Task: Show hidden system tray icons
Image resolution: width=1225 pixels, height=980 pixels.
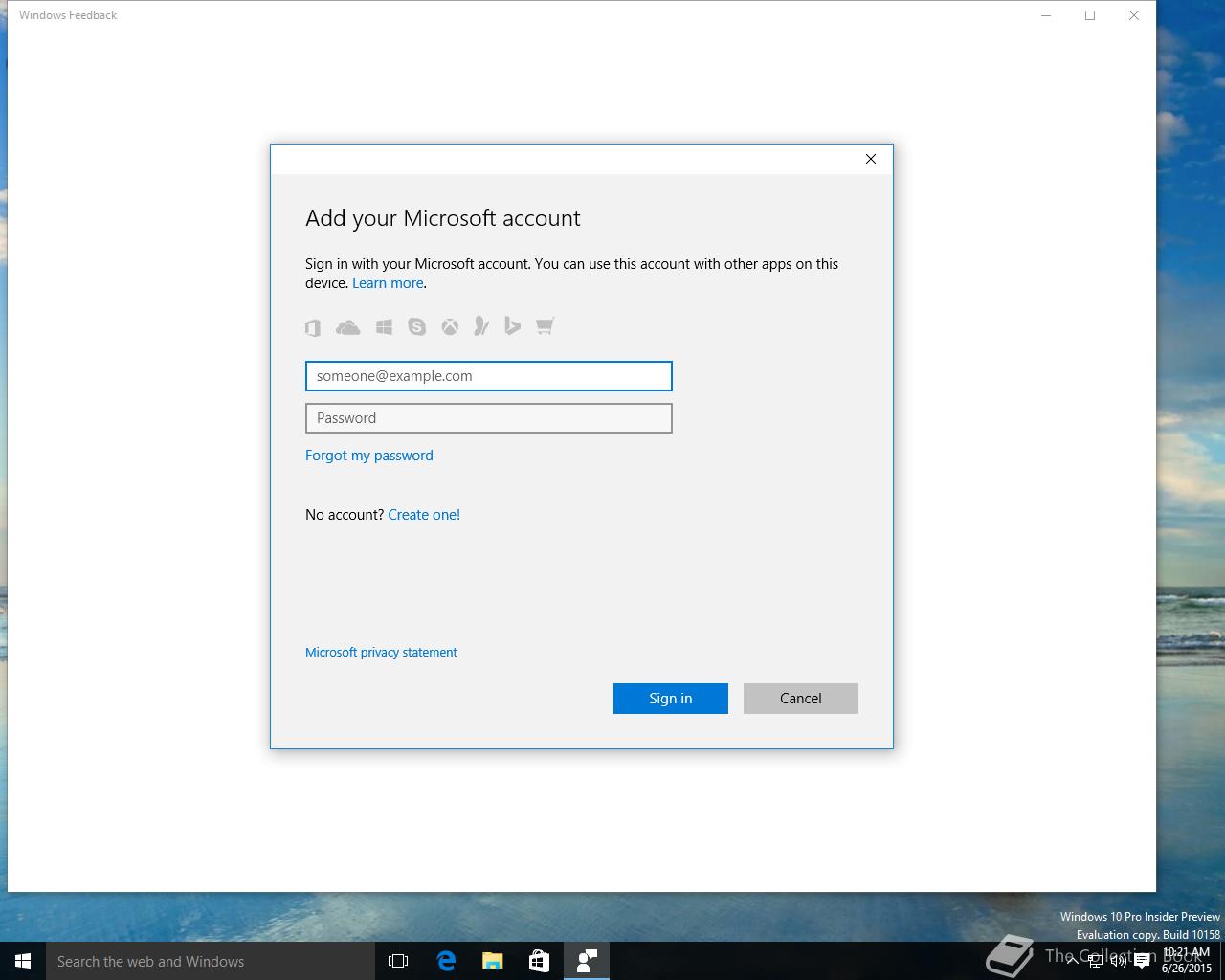Action: 1073,962
